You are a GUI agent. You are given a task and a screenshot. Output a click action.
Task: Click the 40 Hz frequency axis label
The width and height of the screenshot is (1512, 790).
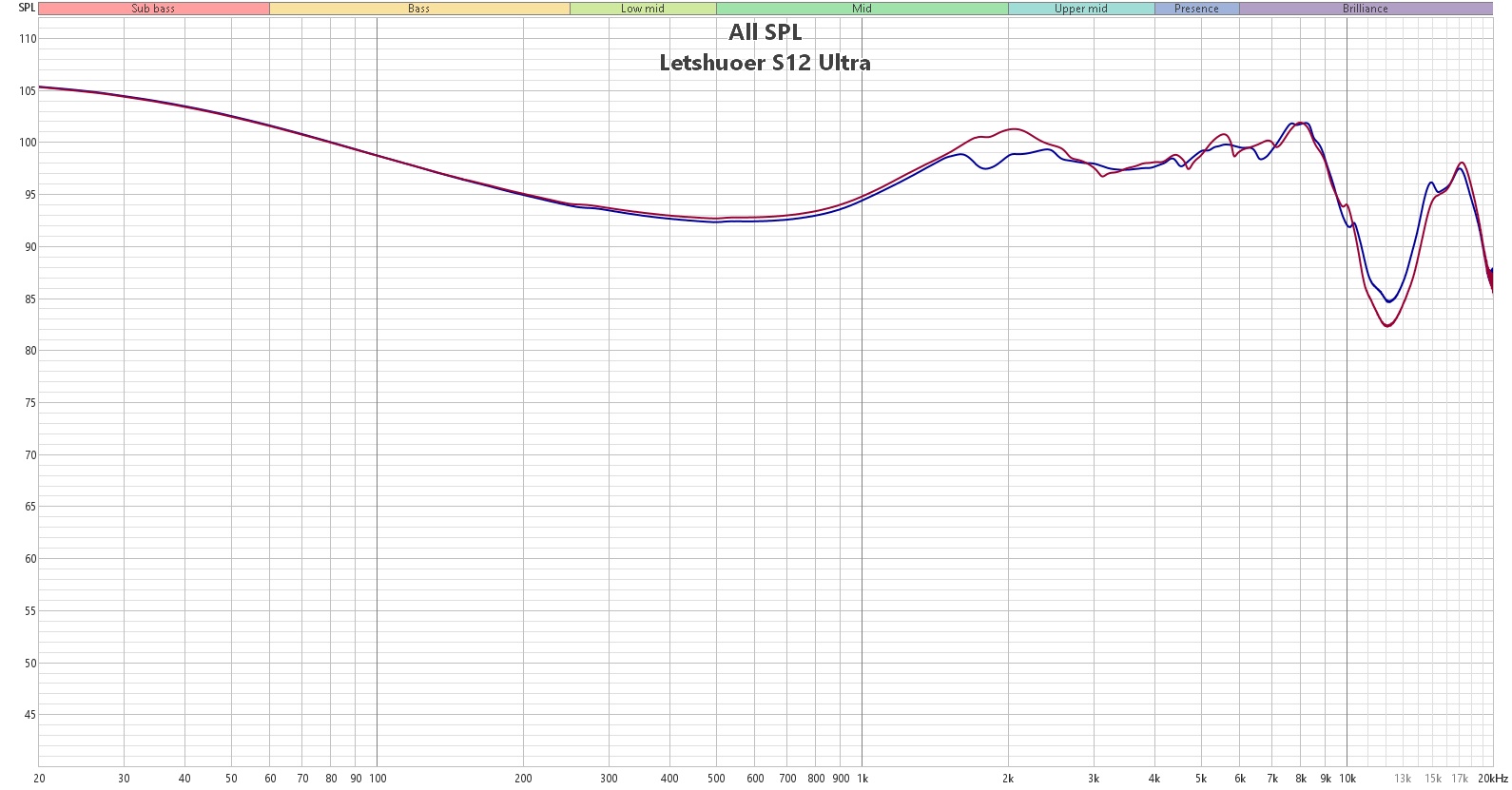pos(184,779)
